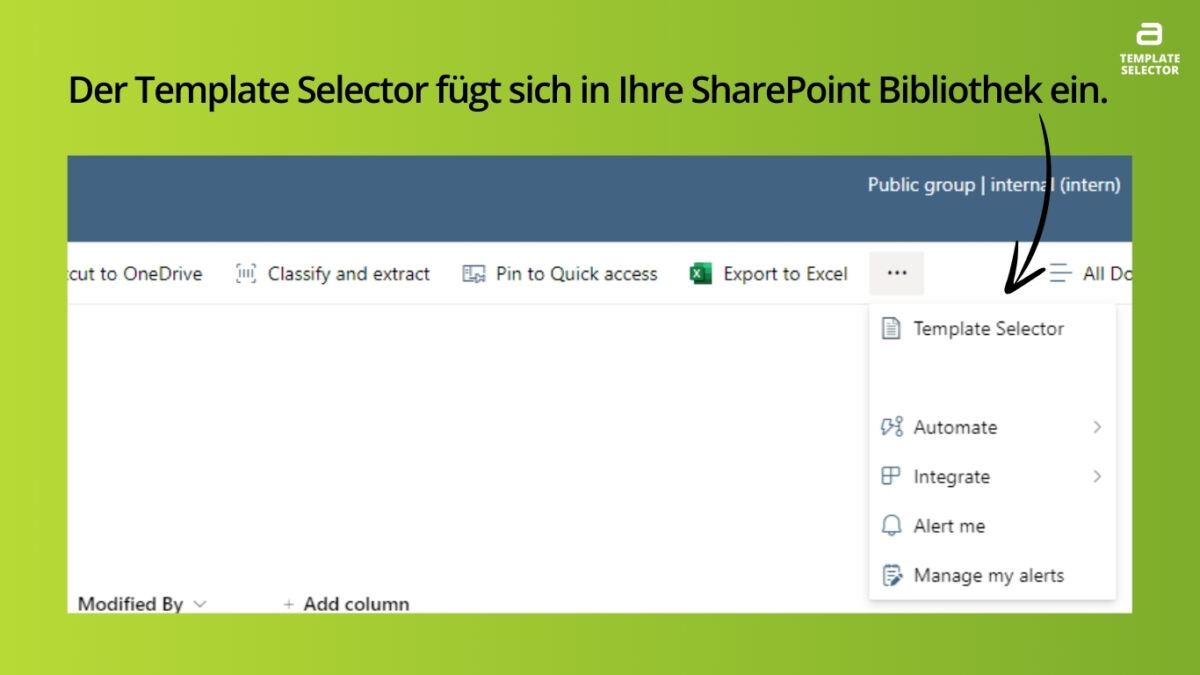The width and height of the screenshot is (1200, 675).
Task: Select the Classify and extract icon
Action: click(x=245, y=273)
